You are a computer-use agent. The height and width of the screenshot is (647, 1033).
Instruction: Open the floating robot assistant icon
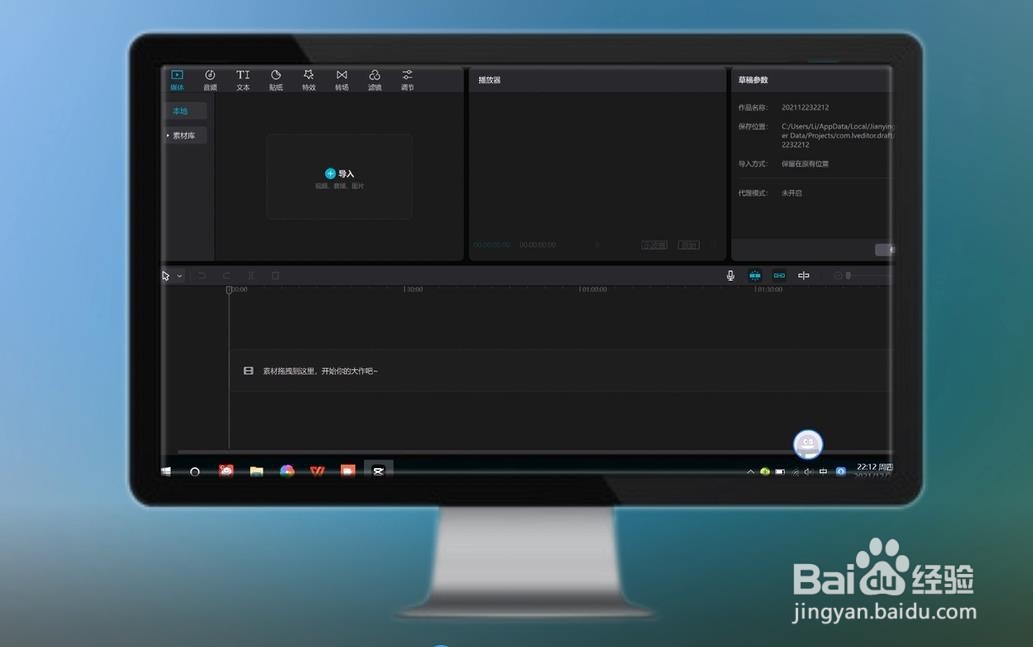[x=808, y=445]
